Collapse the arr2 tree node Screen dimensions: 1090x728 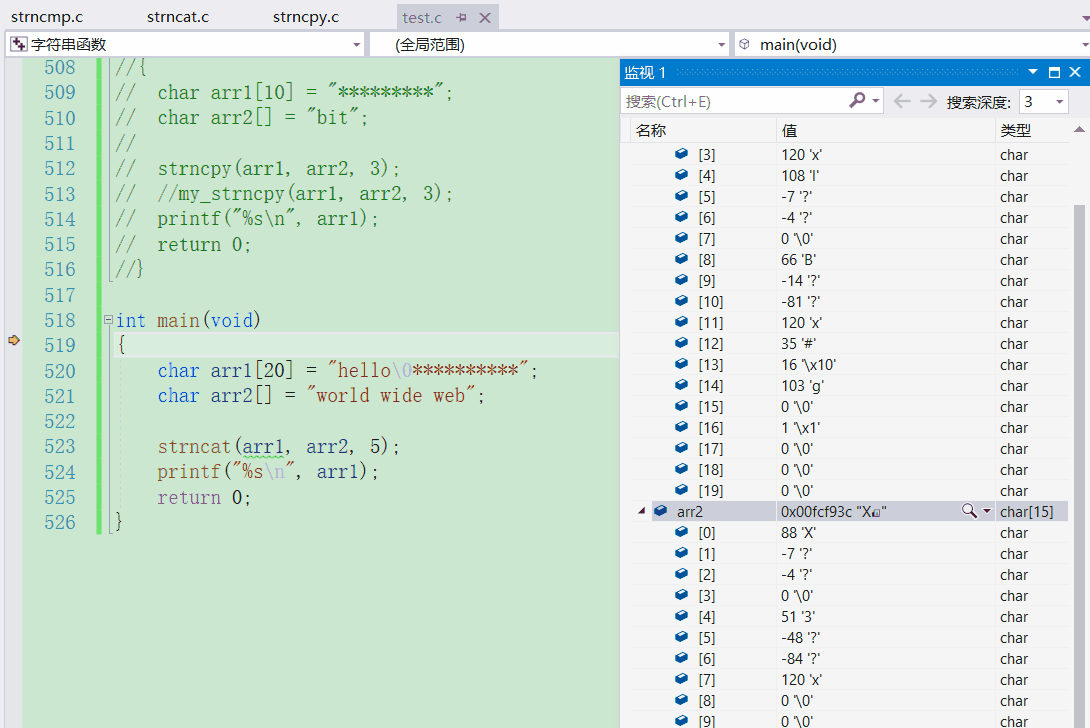pos(641,511)
